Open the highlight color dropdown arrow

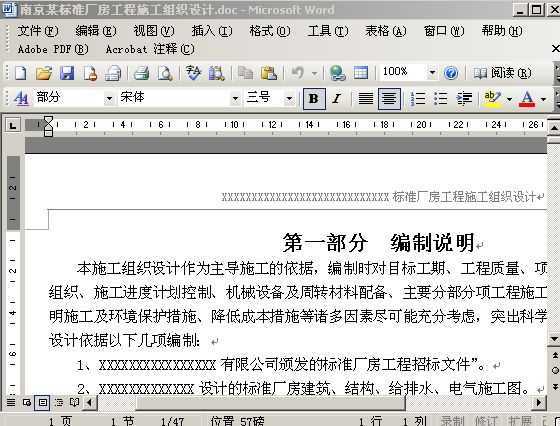(510, 99)
